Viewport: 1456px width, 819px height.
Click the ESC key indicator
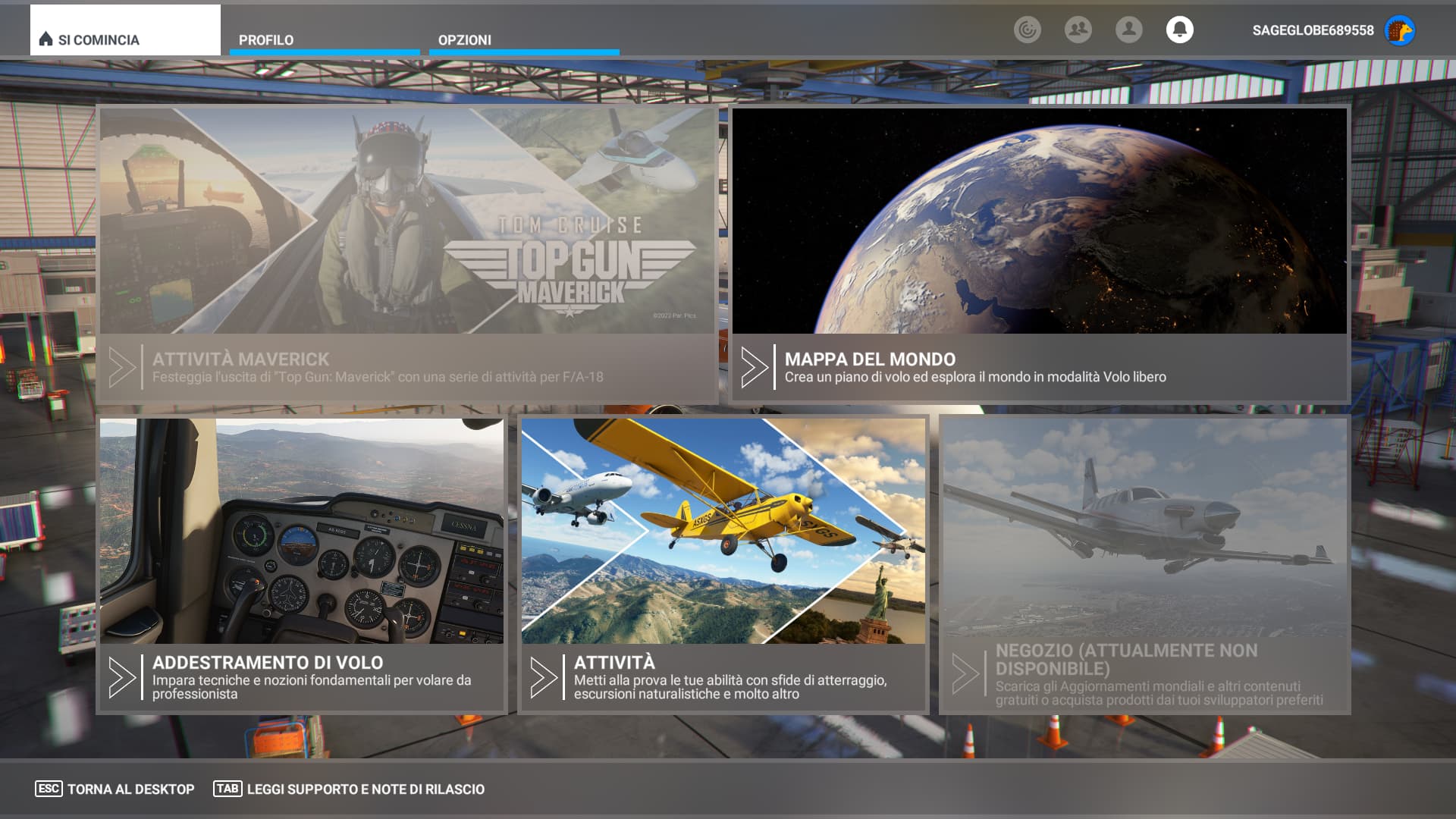[x=49, y=789]
